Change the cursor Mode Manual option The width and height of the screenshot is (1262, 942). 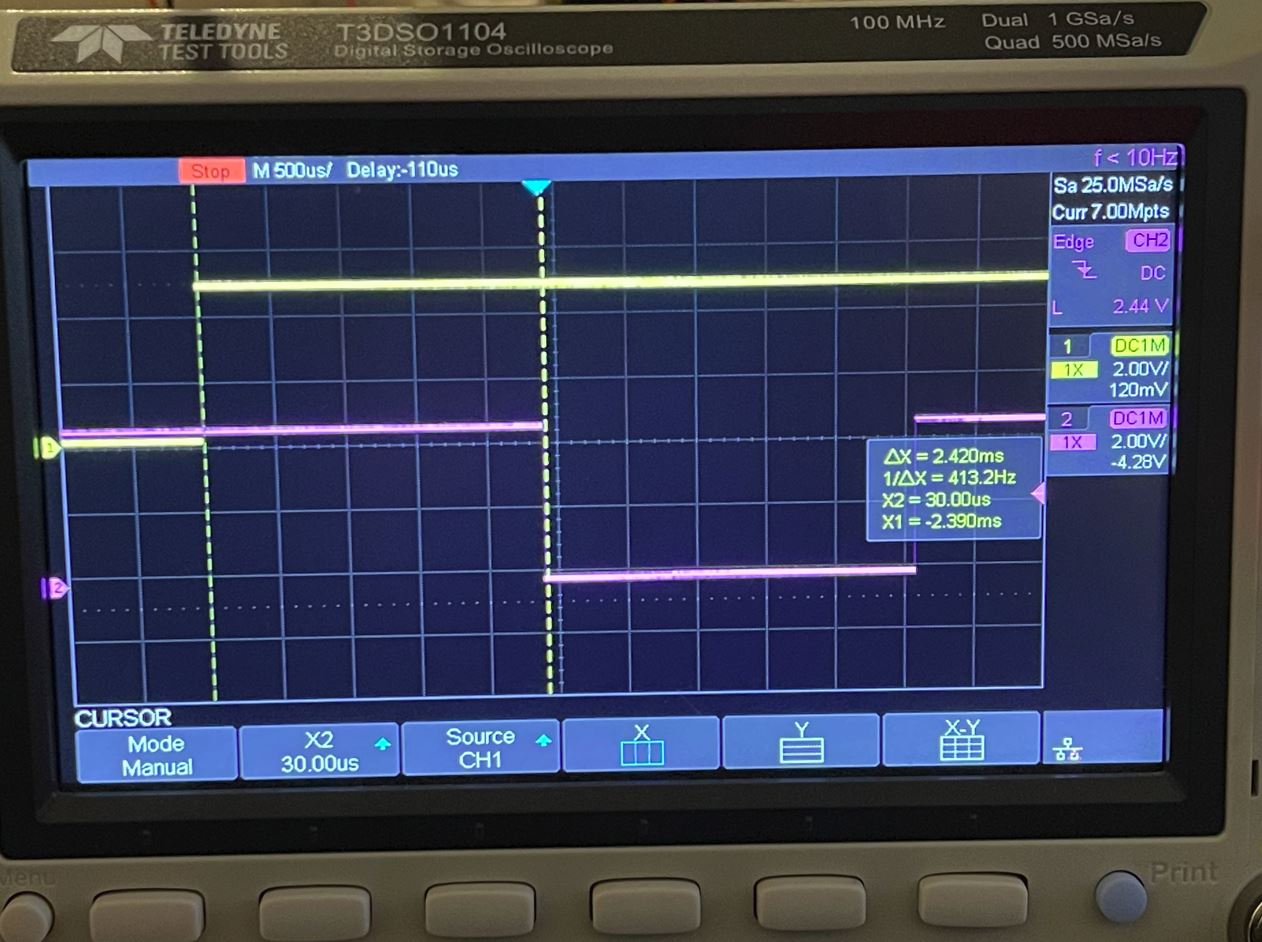click(156, 755)
